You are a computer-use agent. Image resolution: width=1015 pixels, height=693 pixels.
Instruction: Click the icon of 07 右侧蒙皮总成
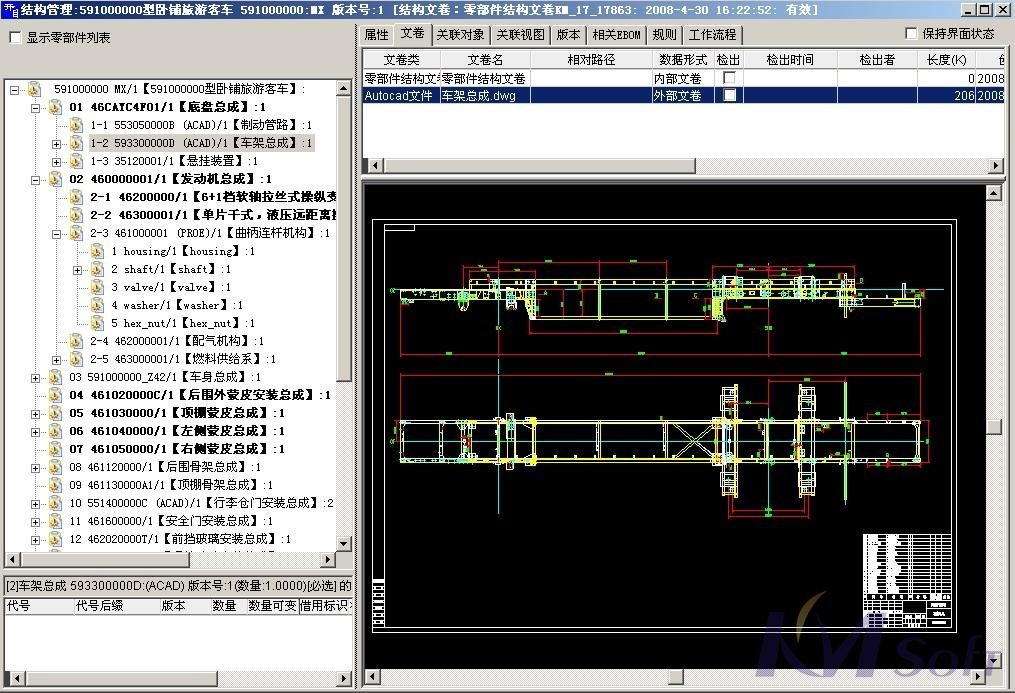coord(56,449)
